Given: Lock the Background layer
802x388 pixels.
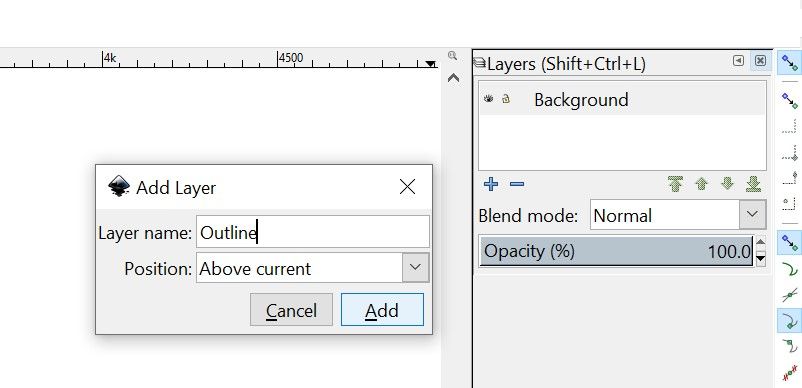Looking at the screenshot, I should pos(505,99).
